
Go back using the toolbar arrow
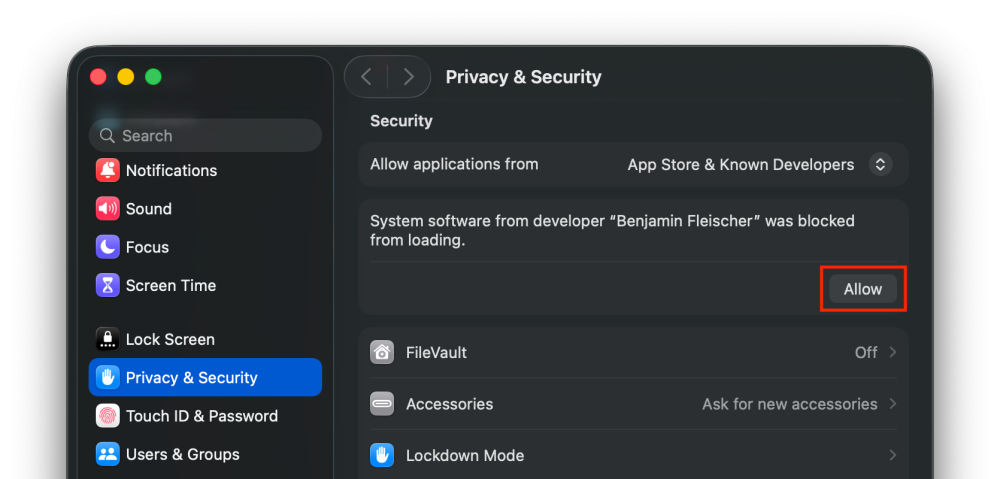366,77
